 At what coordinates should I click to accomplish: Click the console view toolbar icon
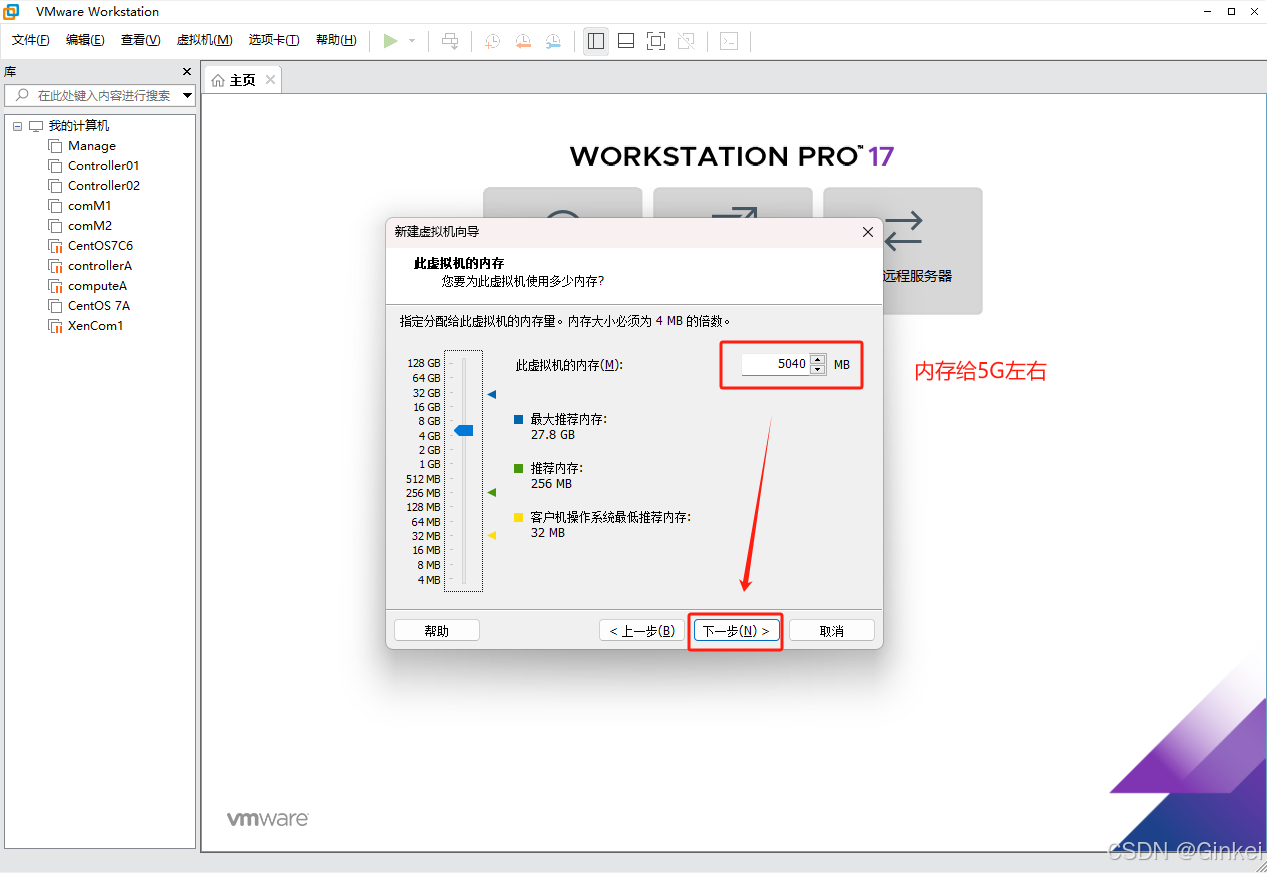(730, 41)
